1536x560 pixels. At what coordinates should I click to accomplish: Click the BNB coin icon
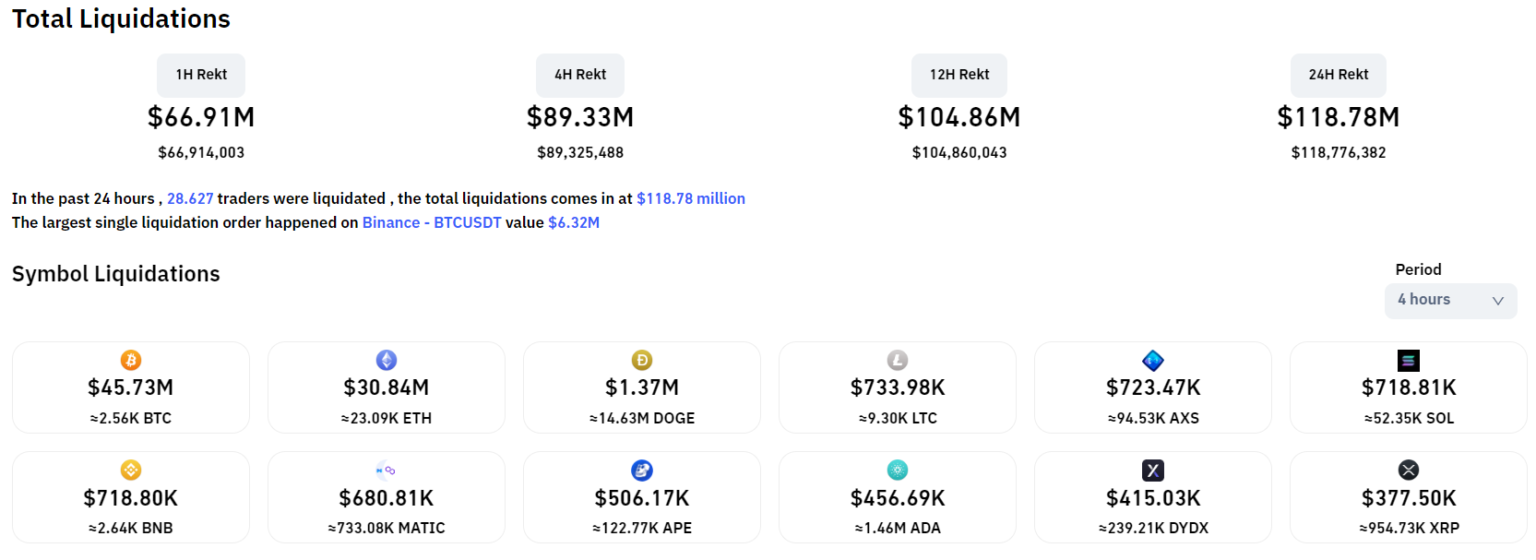click(131, 470)
